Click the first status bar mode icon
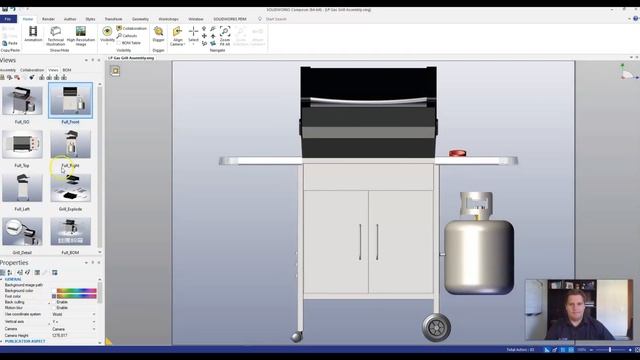This screenshot has width=640, height=360. click(547, 350)
